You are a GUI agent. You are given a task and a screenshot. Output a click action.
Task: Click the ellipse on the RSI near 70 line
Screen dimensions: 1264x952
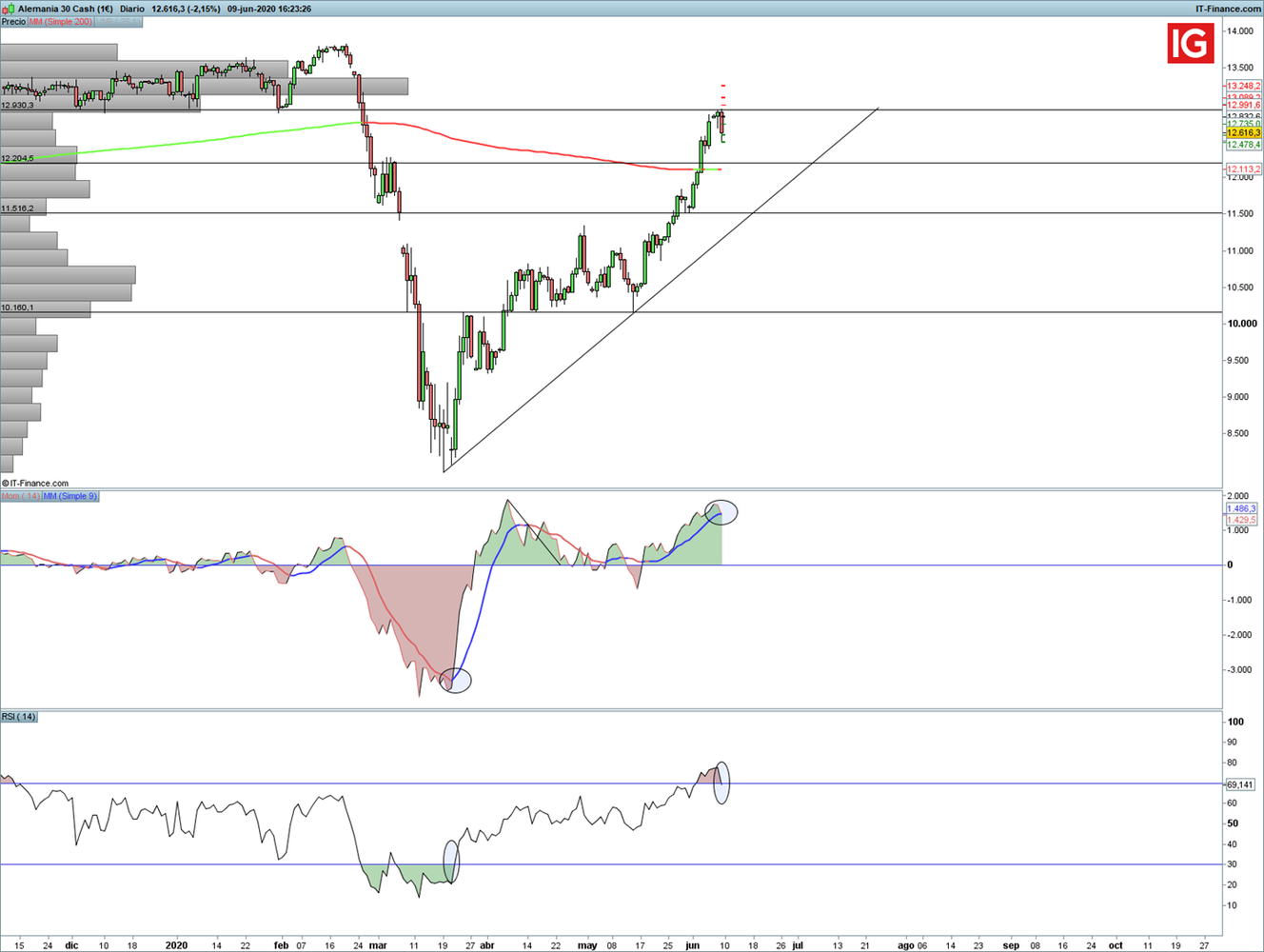tap(721, 783)
